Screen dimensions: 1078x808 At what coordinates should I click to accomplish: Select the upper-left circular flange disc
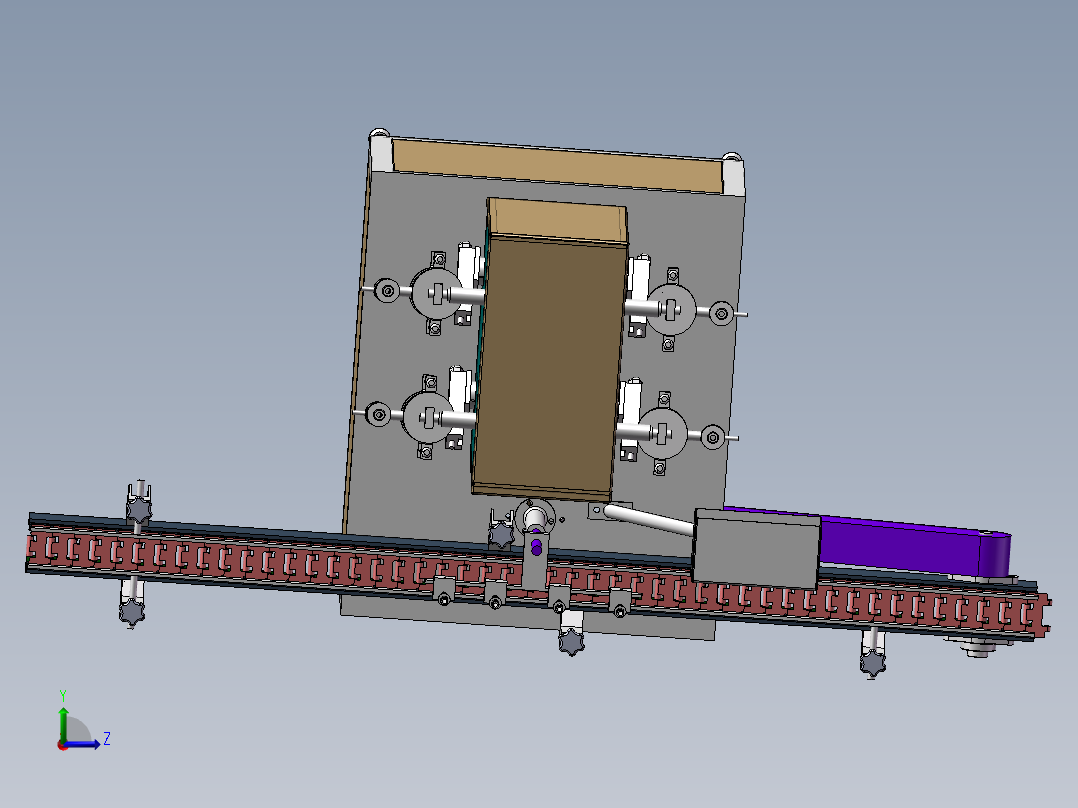pos(437,294)
